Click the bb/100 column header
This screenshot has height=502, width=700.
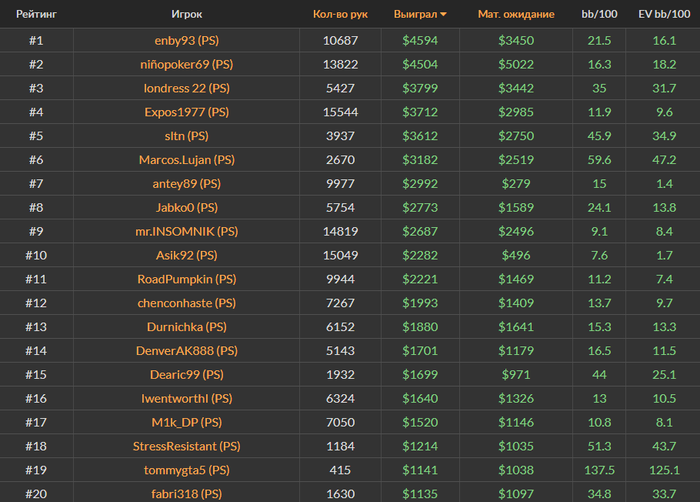pyautogui.click(x=599, y=14)
